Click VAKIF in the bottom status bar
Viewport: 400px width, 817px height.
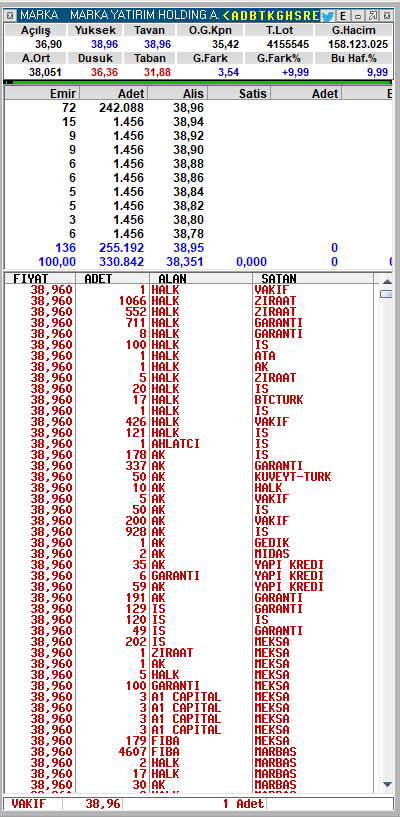[x=28, y=804]
